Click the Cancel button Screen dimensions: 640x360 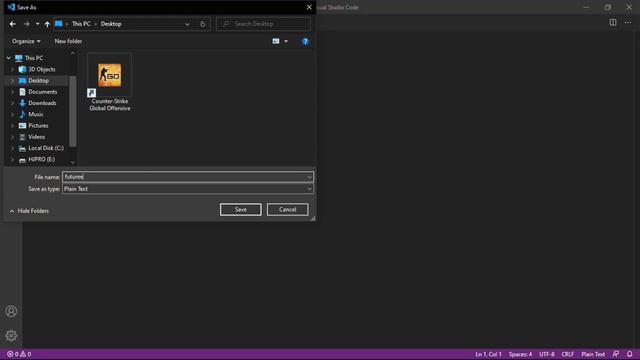tap(287, 209)
